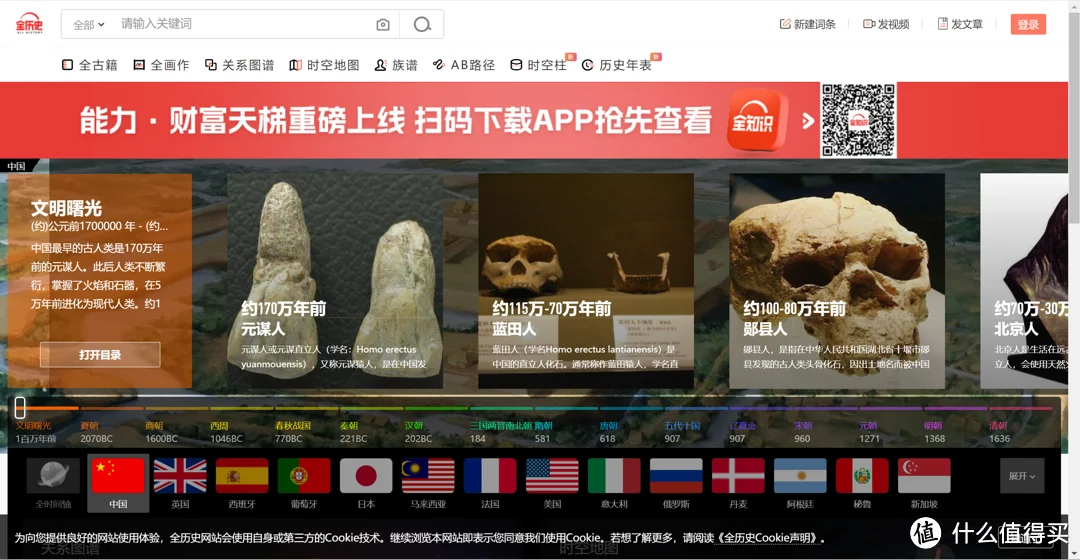
Task: Click the timeline slider handle
Action: (x=20, y=407)
